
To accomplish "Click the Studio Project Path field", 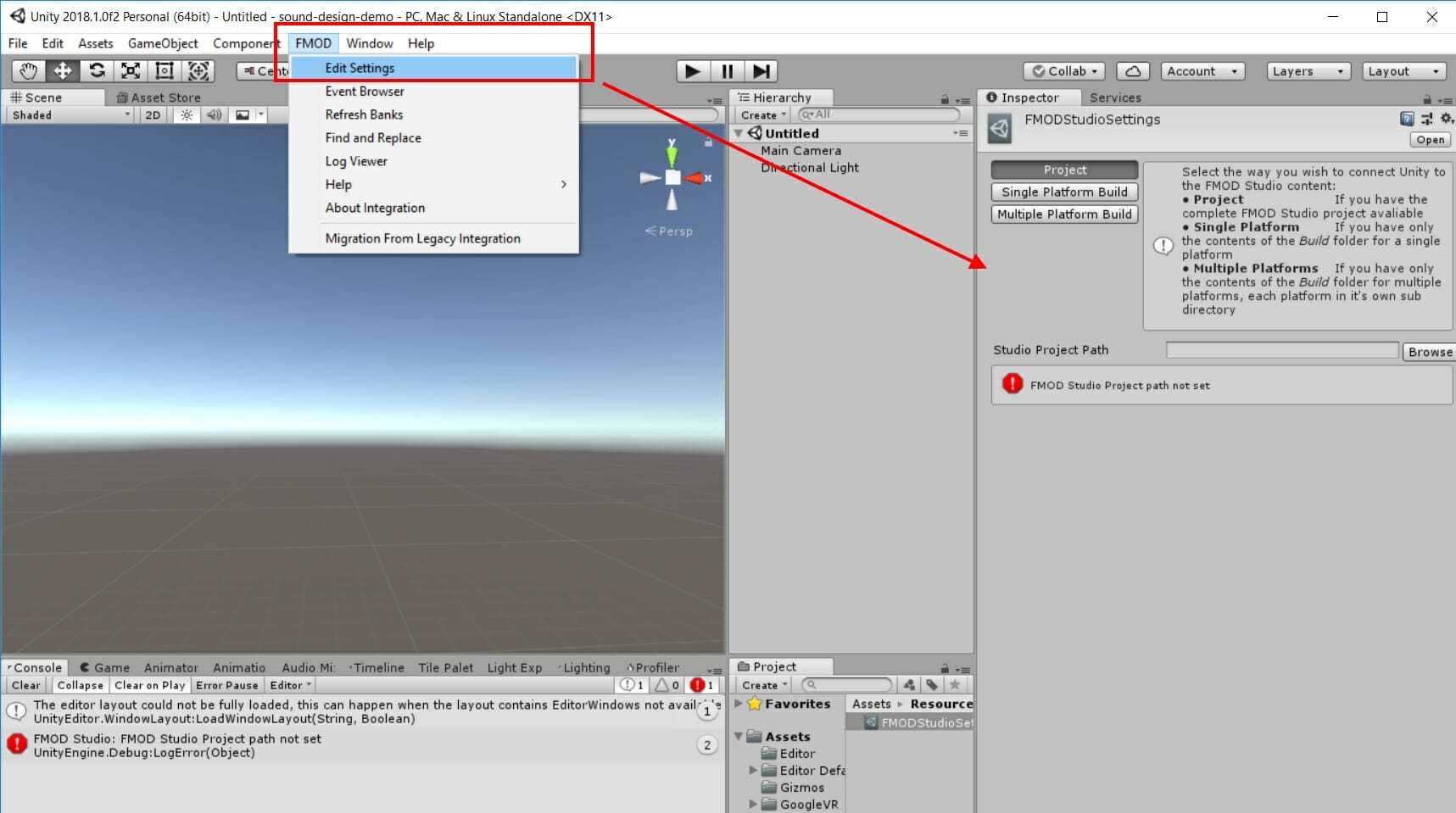I will pyautogui.click(x=1281, y=350).
